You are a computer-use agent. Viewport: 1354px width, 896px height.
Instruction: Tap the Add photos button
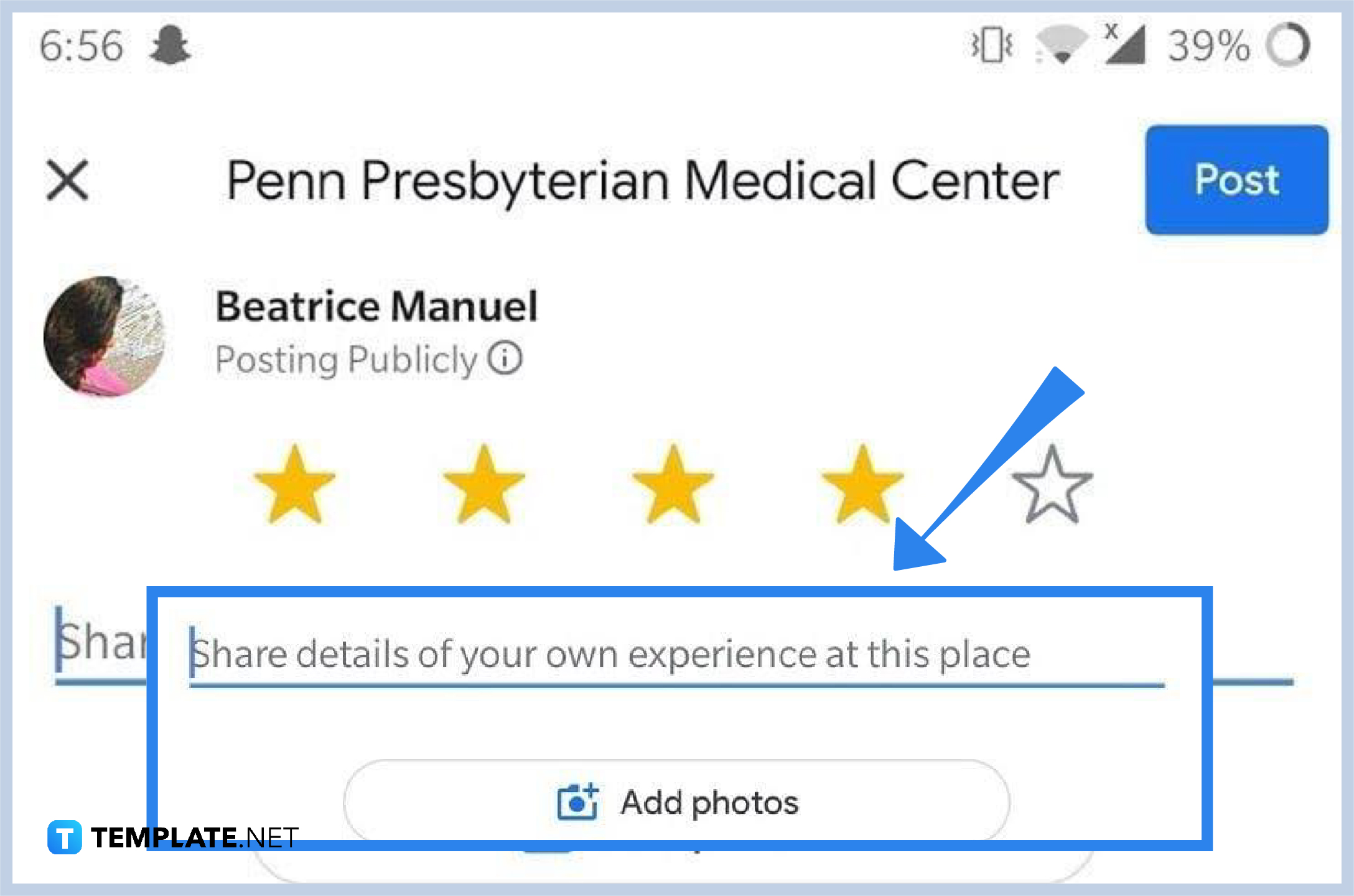(676, 802)
